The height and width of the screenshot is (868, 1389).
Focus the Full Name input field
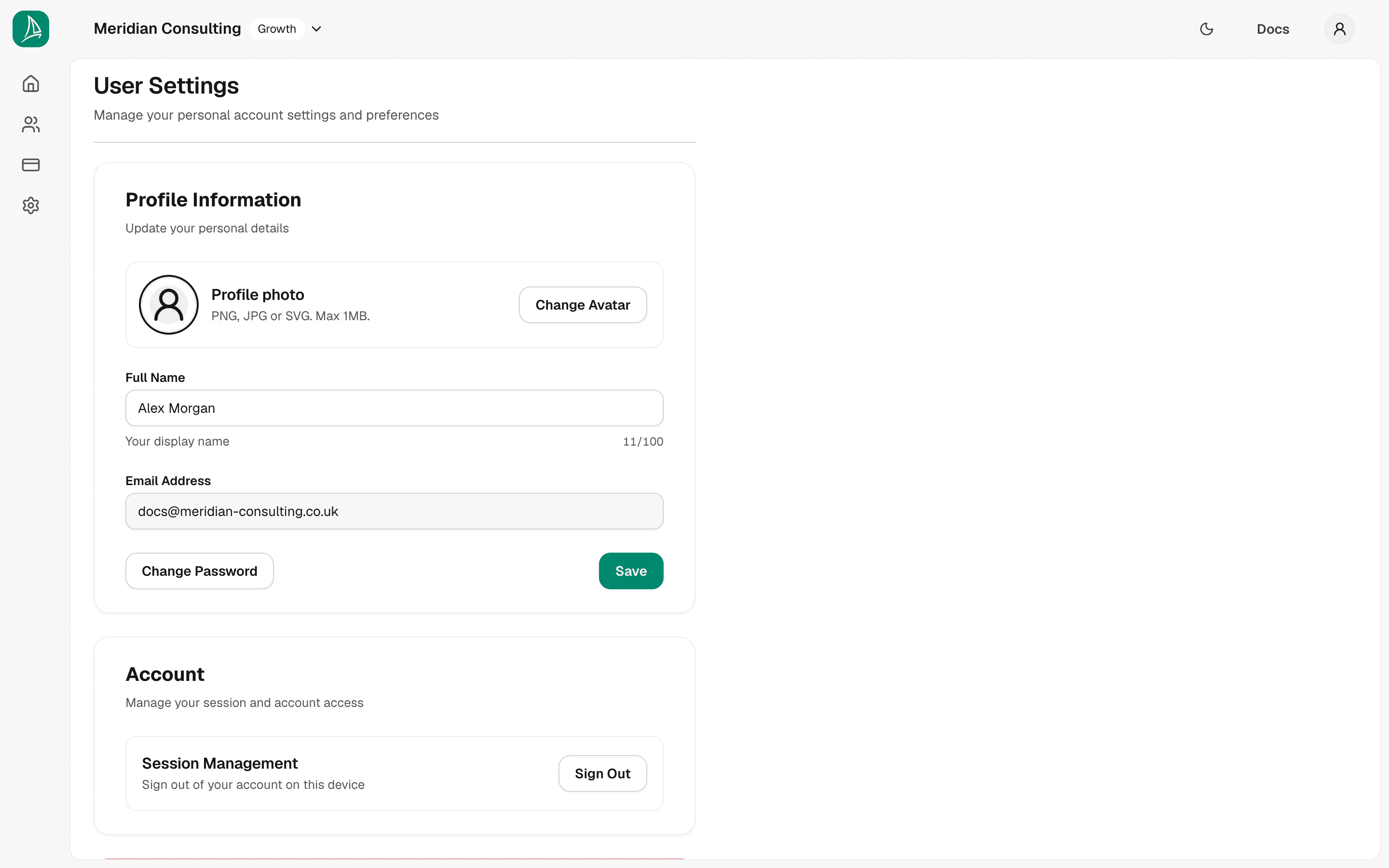click(395, 408)
